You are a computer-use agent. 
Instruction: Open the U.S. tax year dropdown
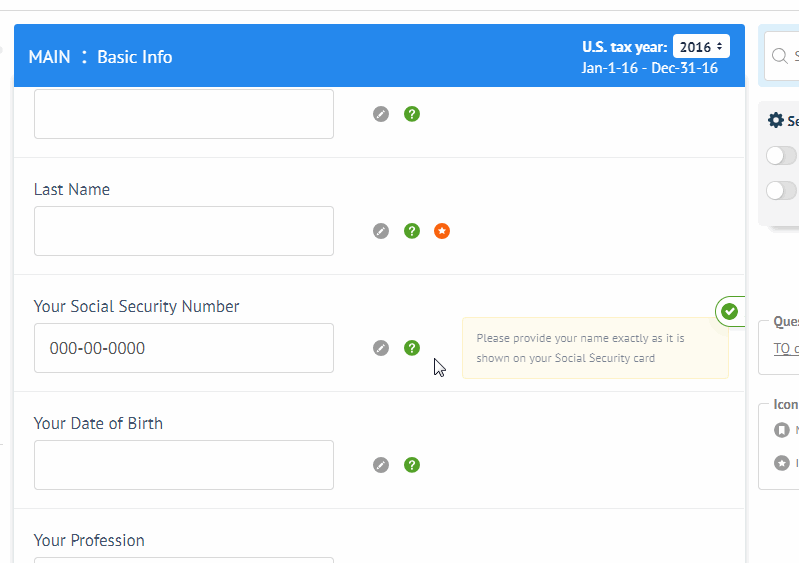tap(701, 47)
